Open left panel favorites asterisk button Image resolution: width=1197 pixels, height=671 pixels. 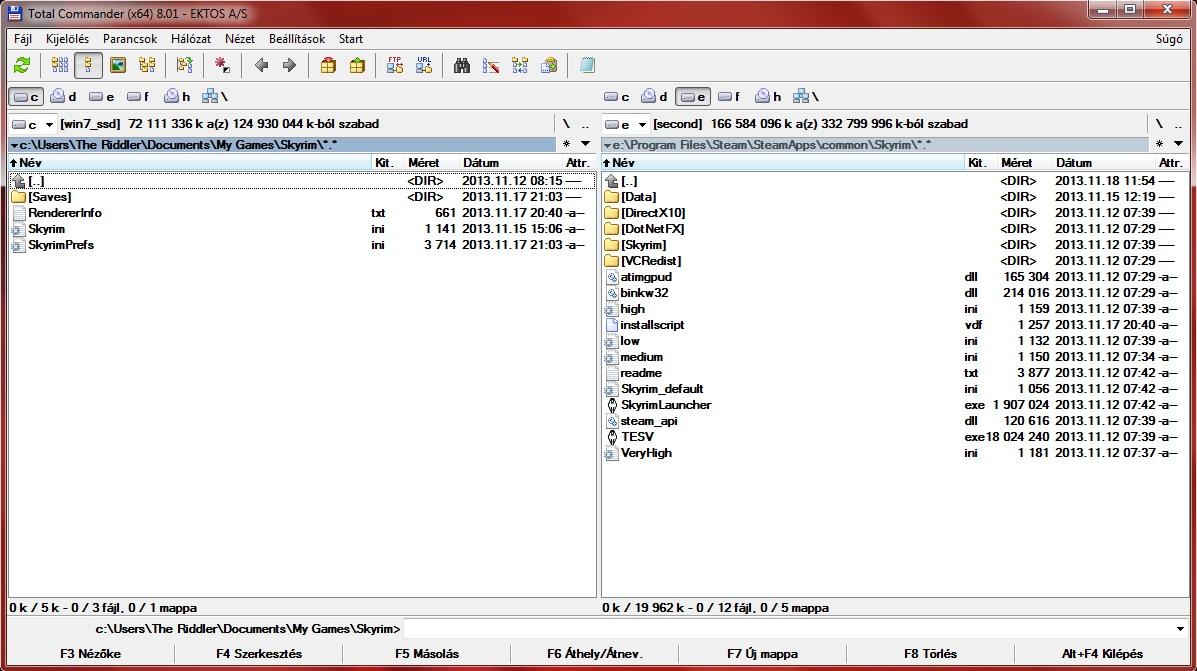[566, 144]
